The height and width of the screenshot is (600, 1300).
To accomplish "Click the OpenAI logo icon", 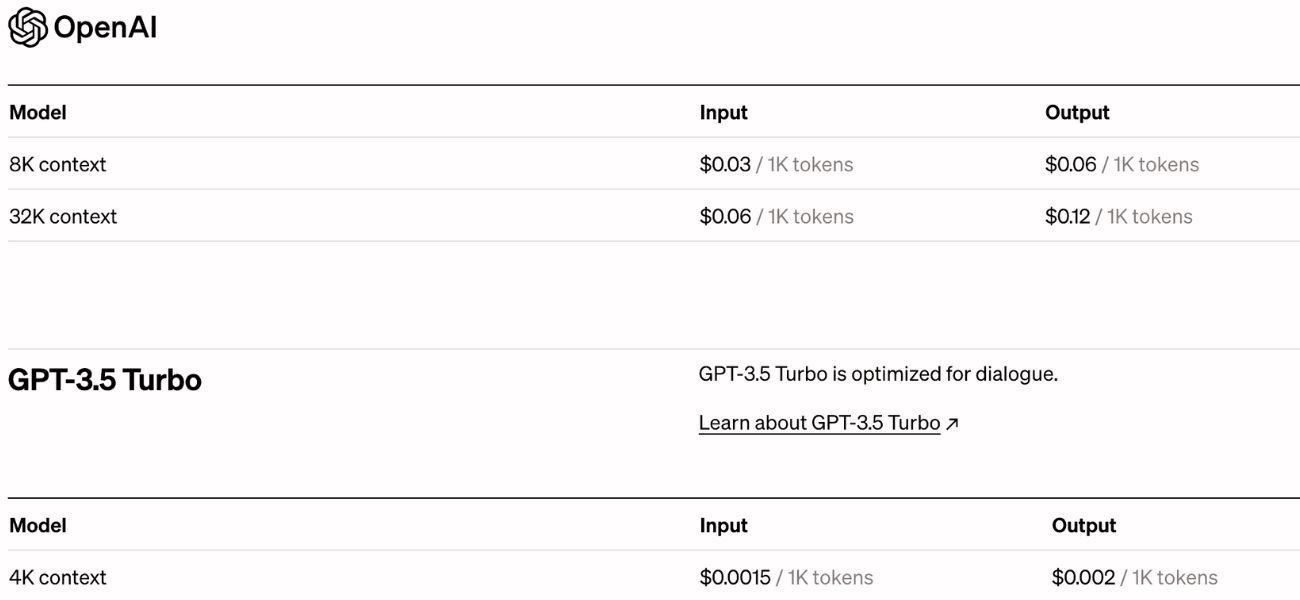I will pos(27,25).
